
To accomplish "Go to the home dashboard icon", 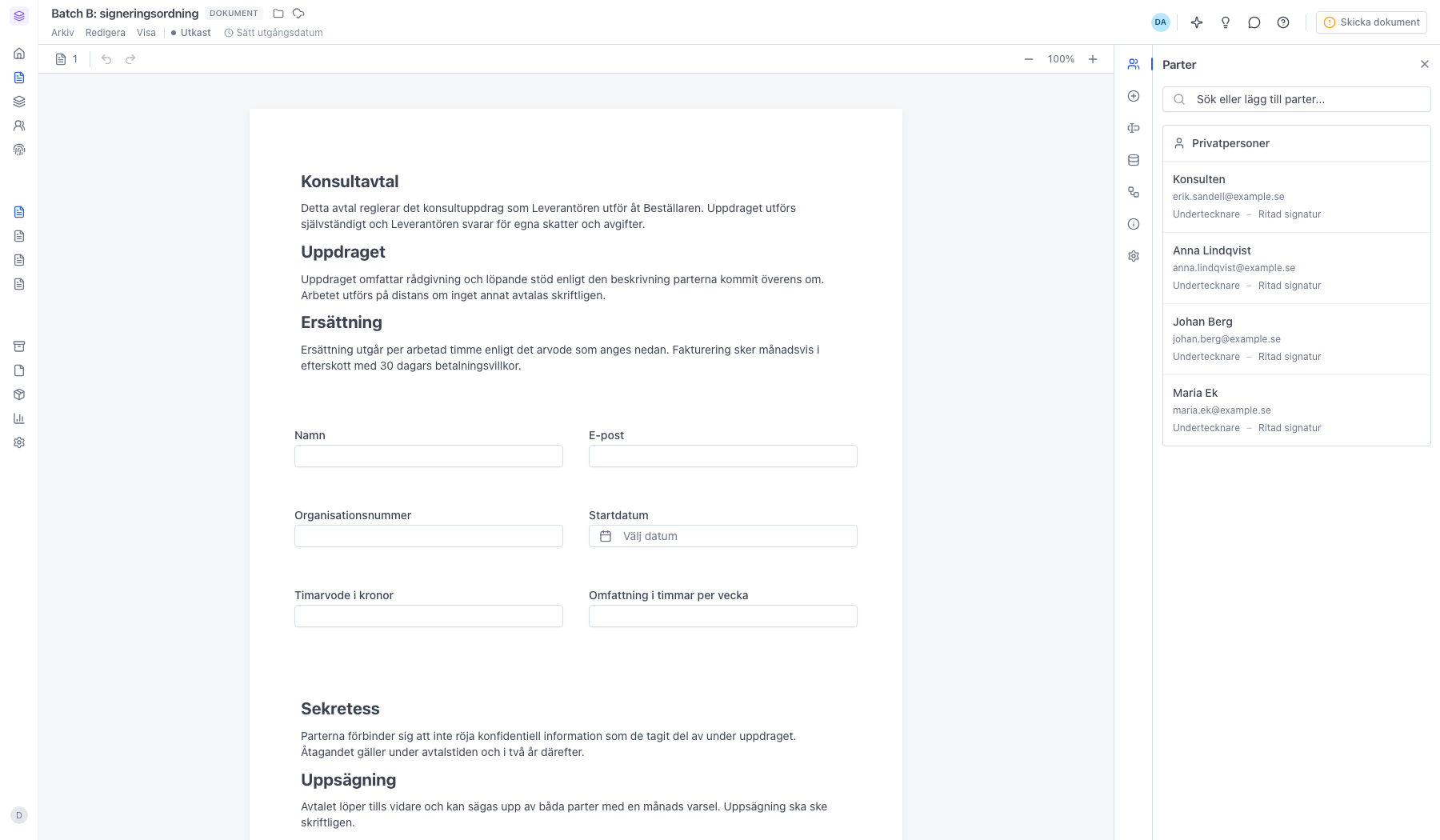I will click(19, 54).
